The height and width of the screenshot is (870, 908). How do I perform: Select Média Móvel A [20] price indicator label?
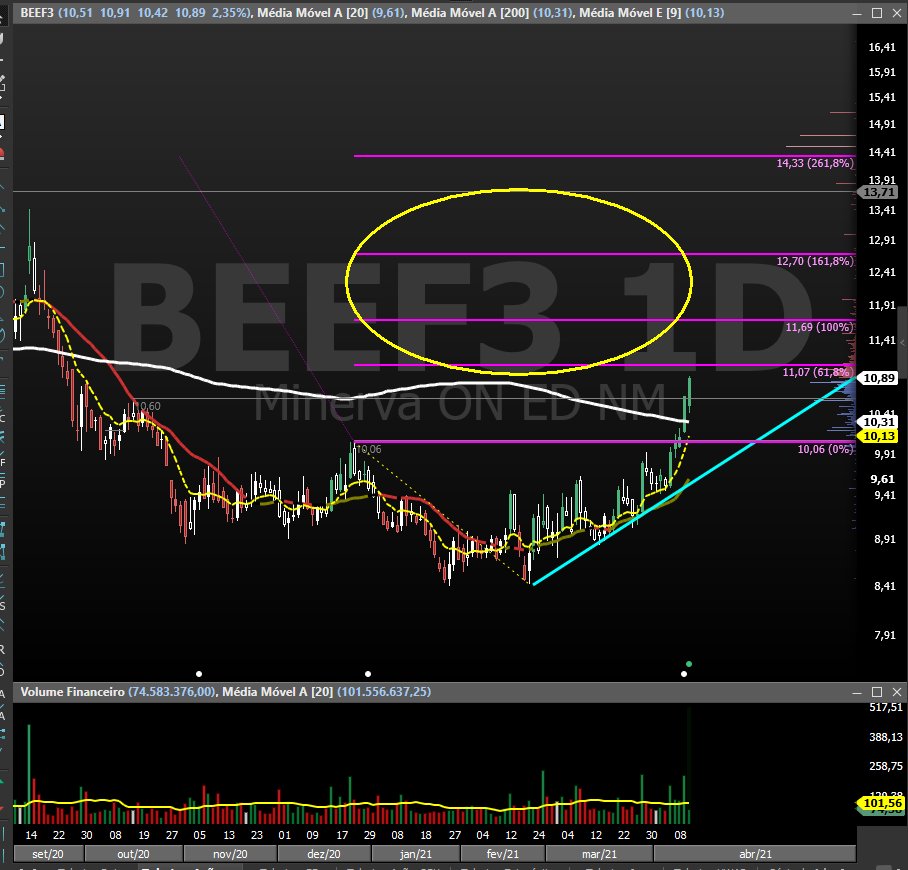(x=313, y=13)
